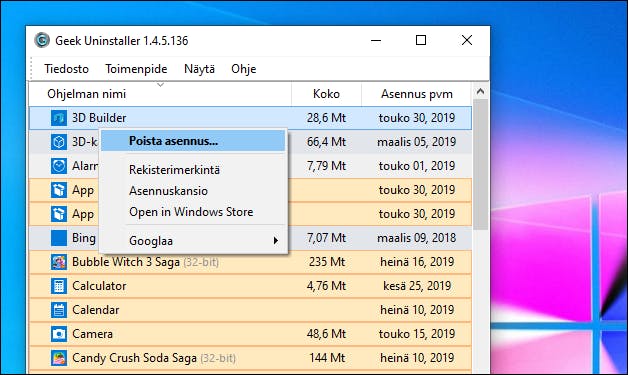
Task: Click the Camera app icon
Action: pos(59,334)
